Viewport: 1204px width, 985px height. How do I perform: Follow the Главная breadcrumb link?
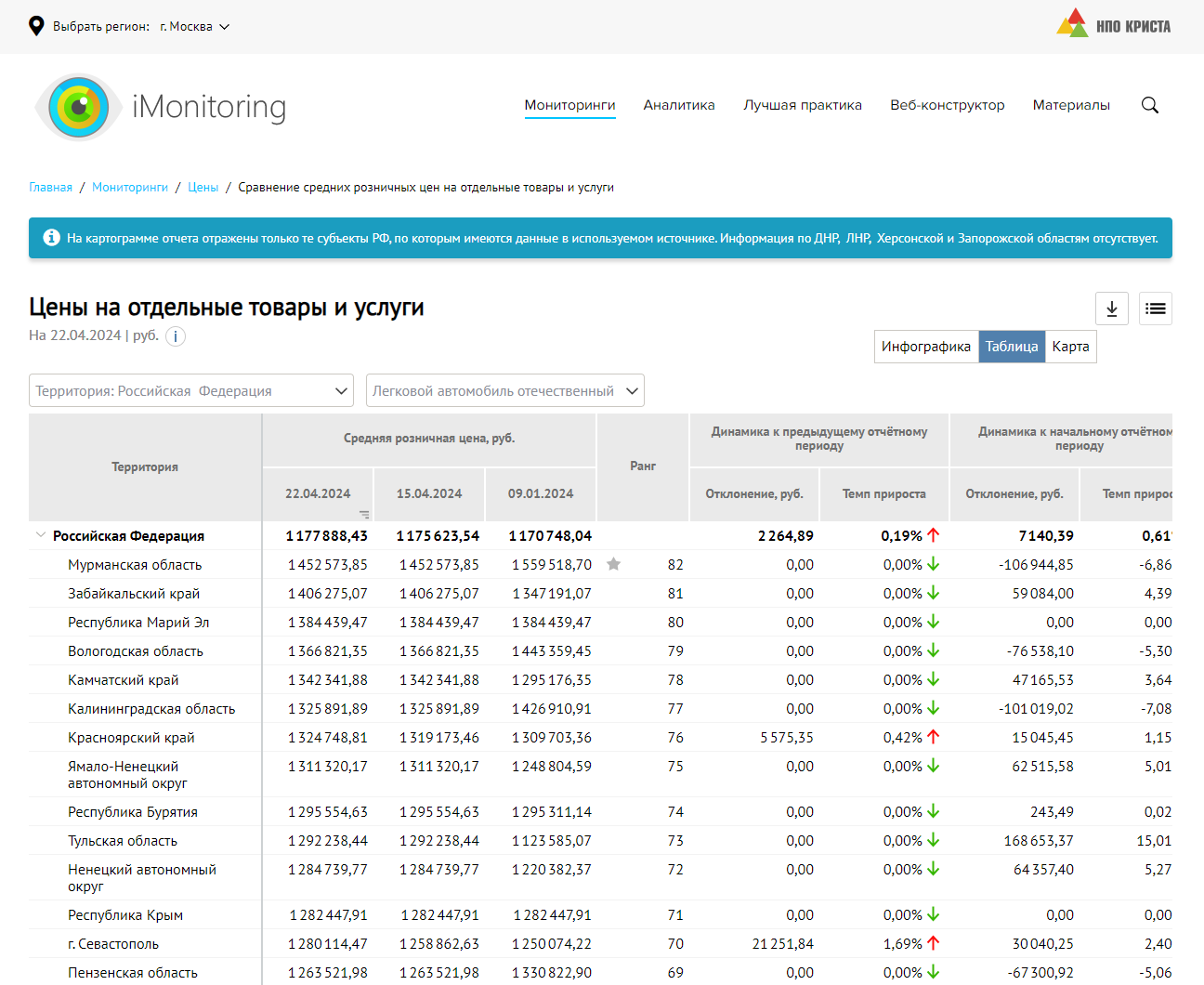click(x=50, y=188)
